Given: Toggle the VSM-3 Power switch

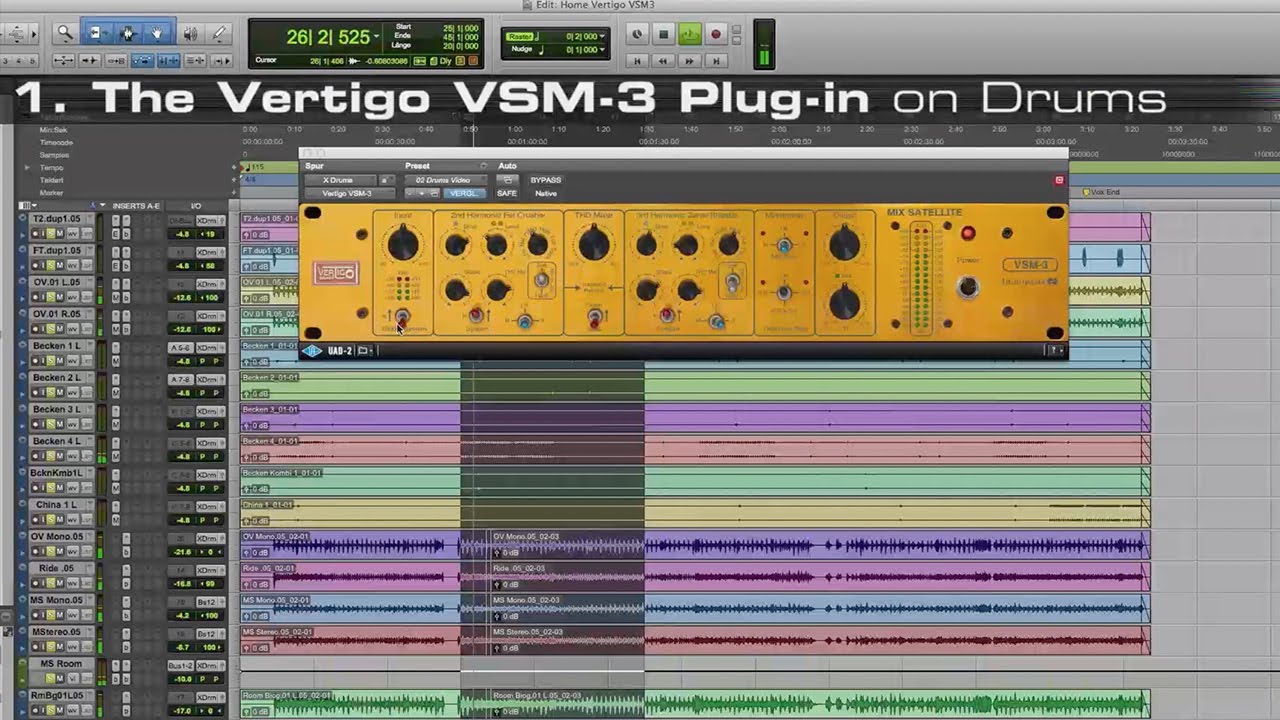Looking at the screenshot, I should click(967, 288).
